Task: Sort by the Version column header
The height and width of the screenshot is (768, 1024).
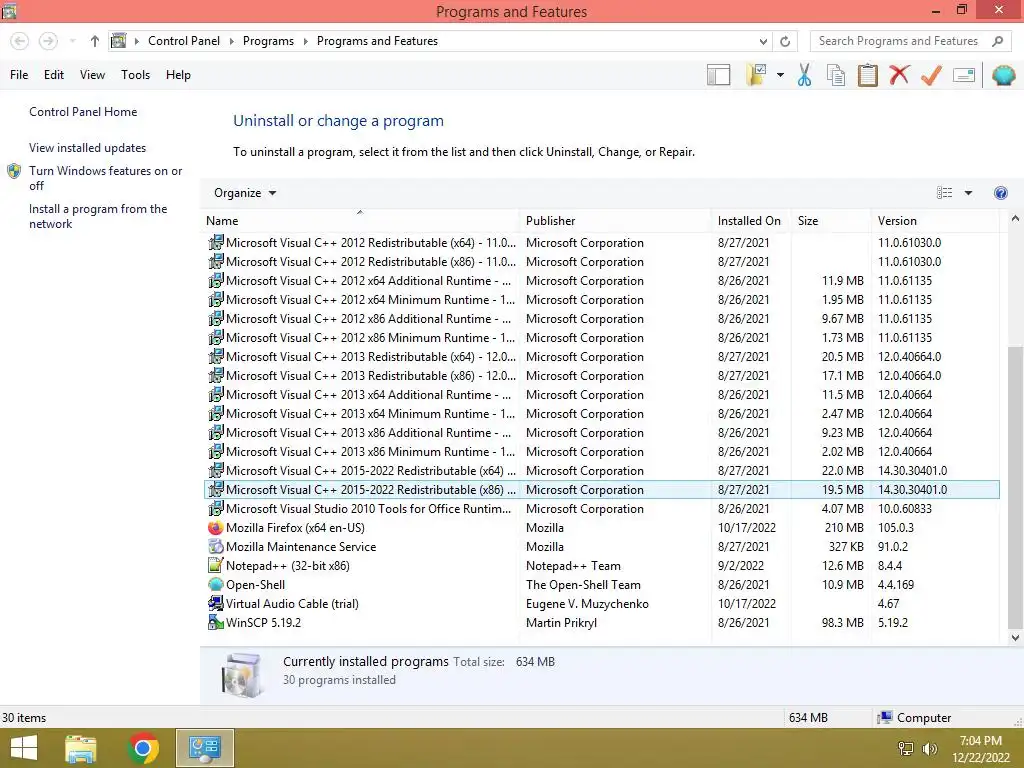Action: (935, 221)
